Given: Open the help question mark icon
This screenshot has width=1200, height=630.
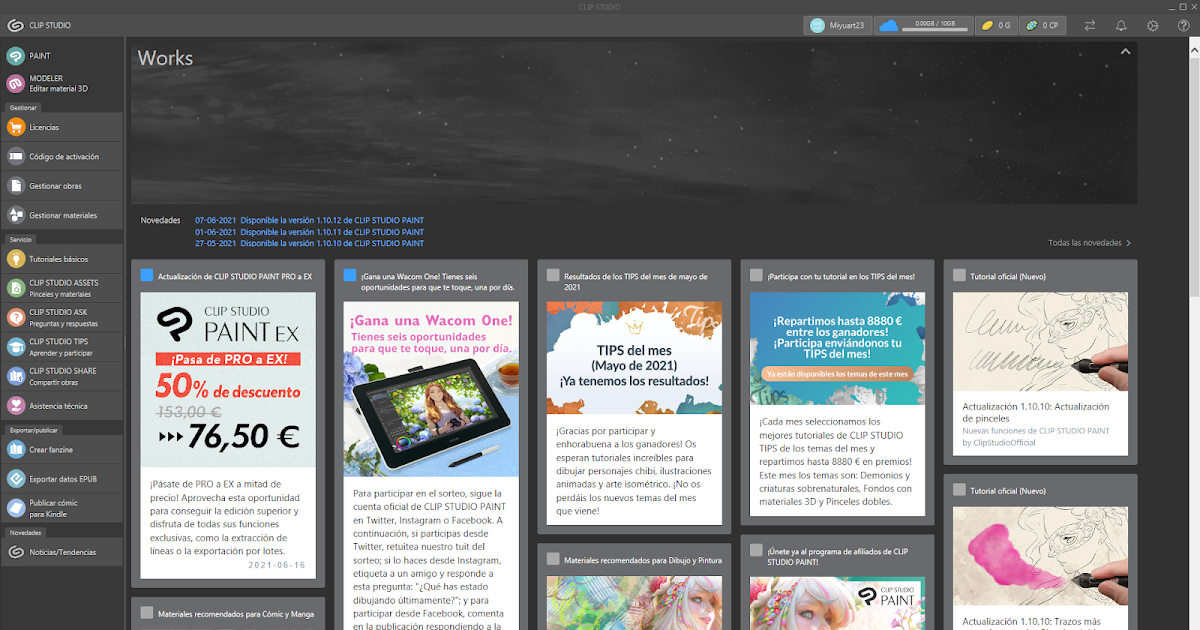Looking at the screenshot, I should 1184,25.
